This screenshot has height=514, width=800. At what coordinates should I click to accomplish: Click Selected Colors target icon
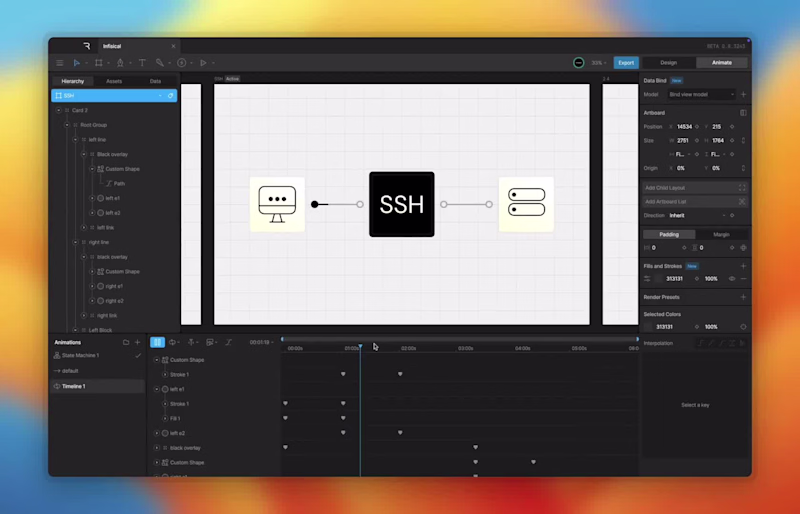[x=743, y=327]
